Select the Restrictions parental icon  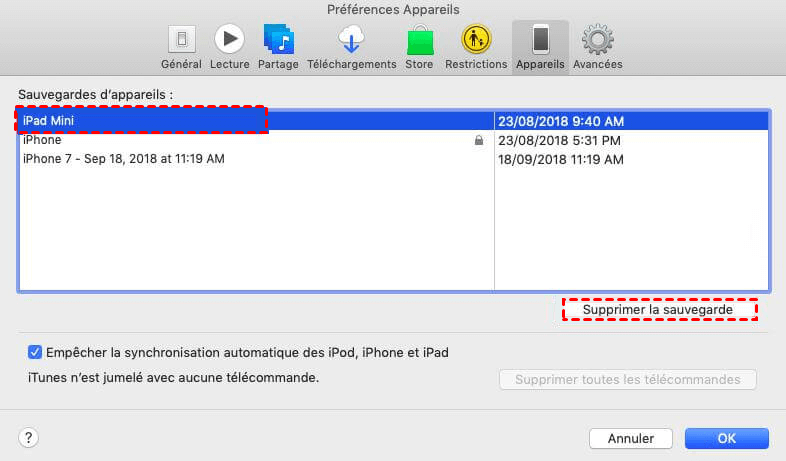(x=476, y=40)
